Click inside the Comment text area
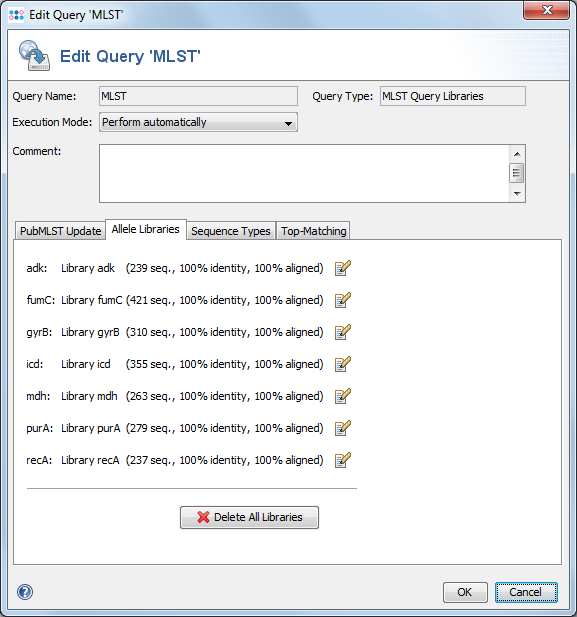Image resolution: width=577 pixels, height=617 pixels. coord(304,174)
